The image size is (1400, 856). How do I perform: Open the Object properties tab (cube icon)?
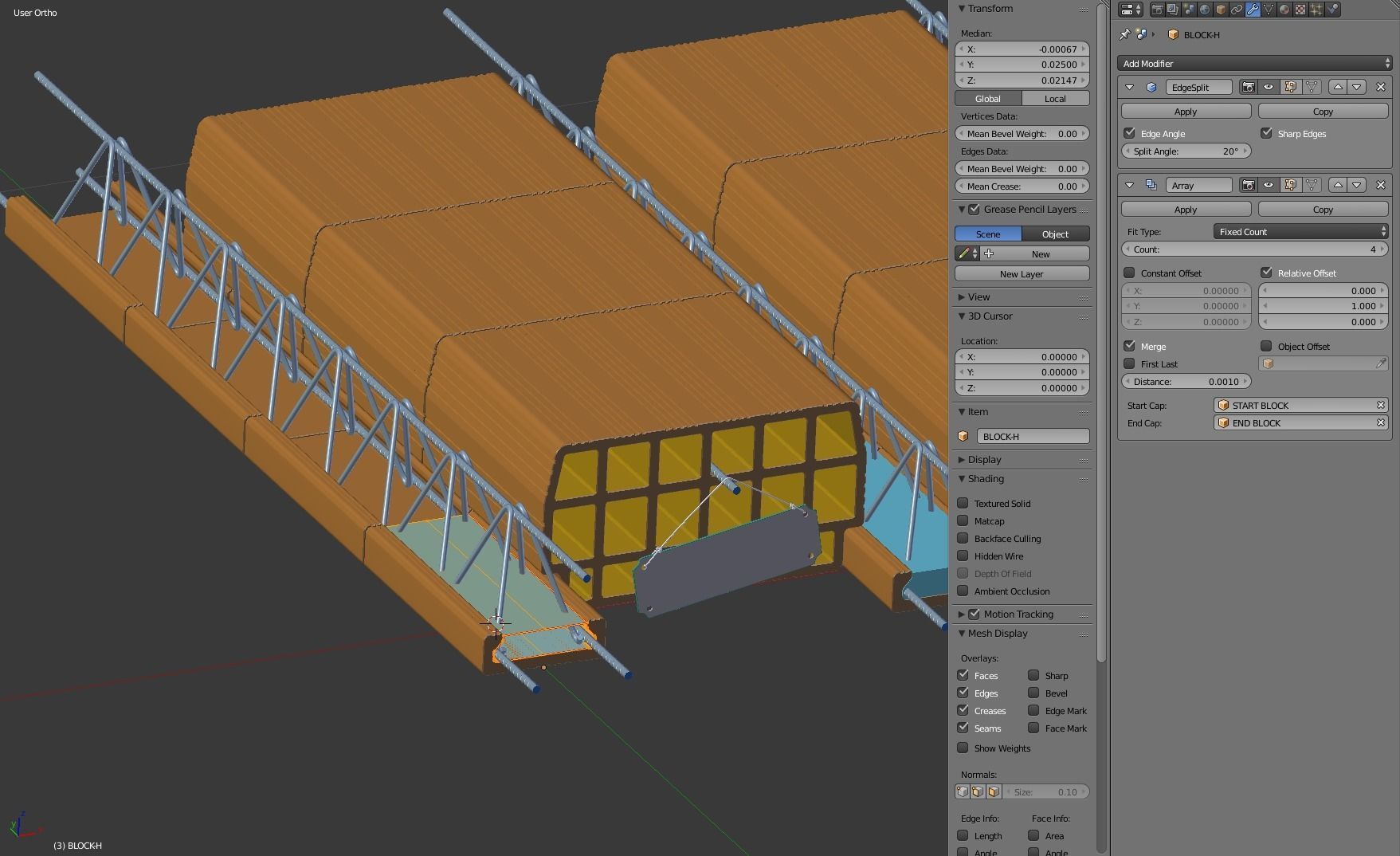pos(1221,10)
